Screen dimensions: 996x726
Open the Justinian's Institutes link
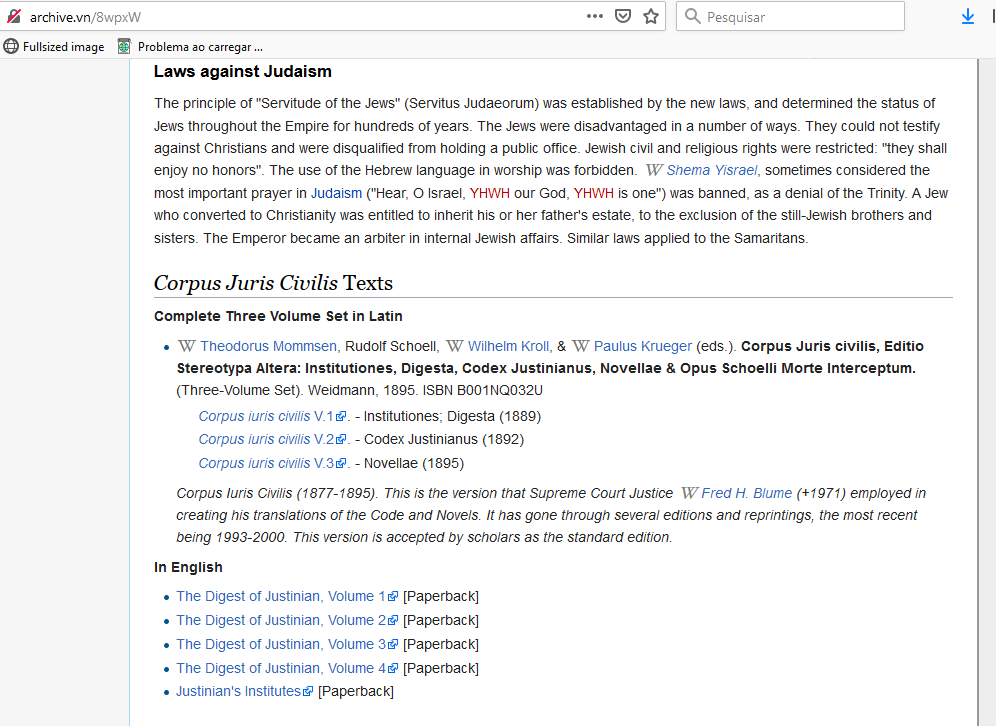[x=238, y=691]
